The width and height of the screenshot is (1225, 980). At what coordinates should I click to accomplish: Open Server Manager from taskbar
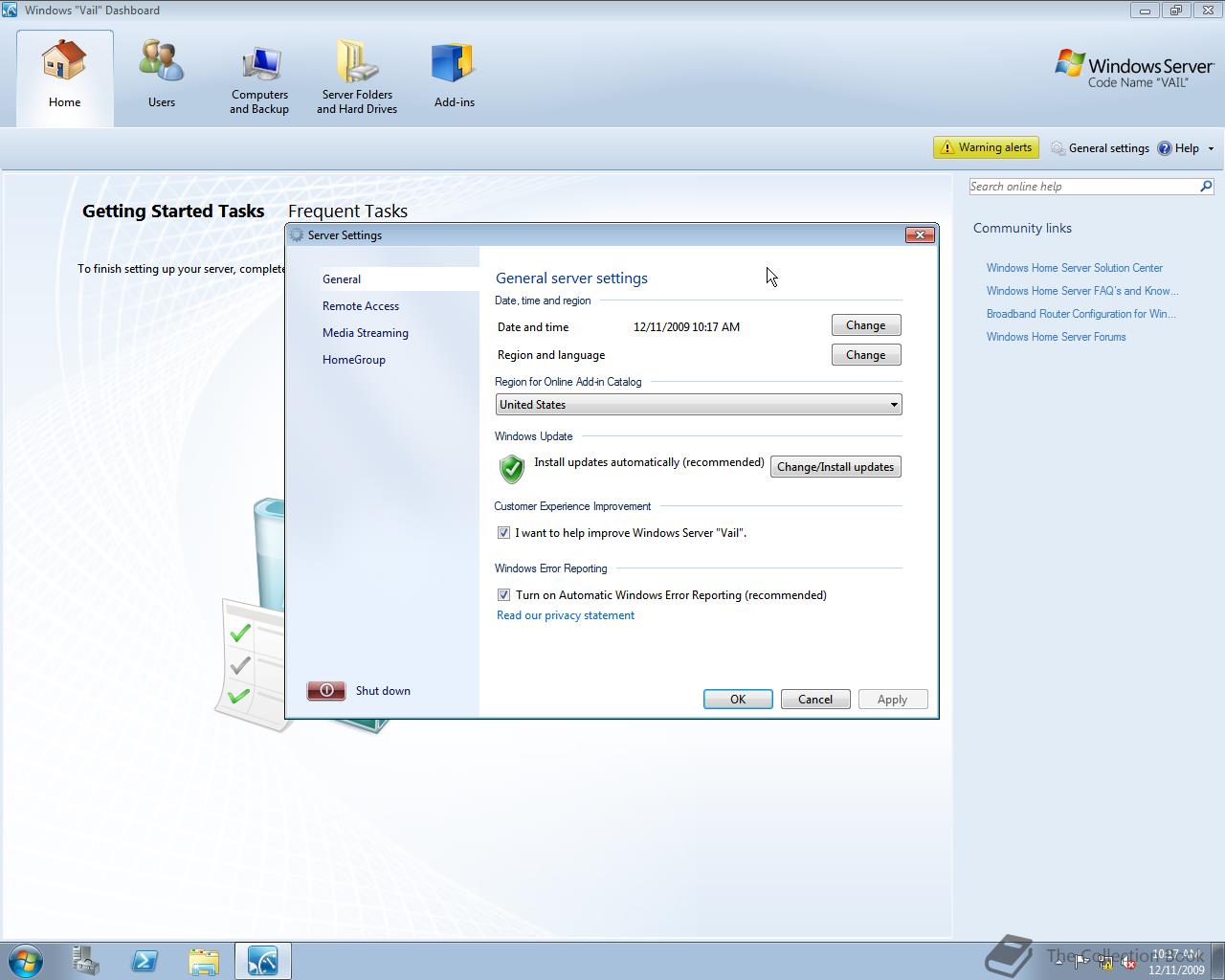point(85,960)
